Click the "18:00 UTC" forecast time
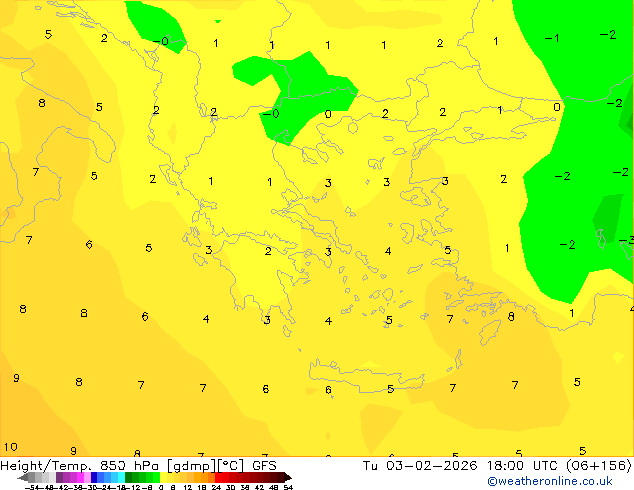 click(524, 466)
